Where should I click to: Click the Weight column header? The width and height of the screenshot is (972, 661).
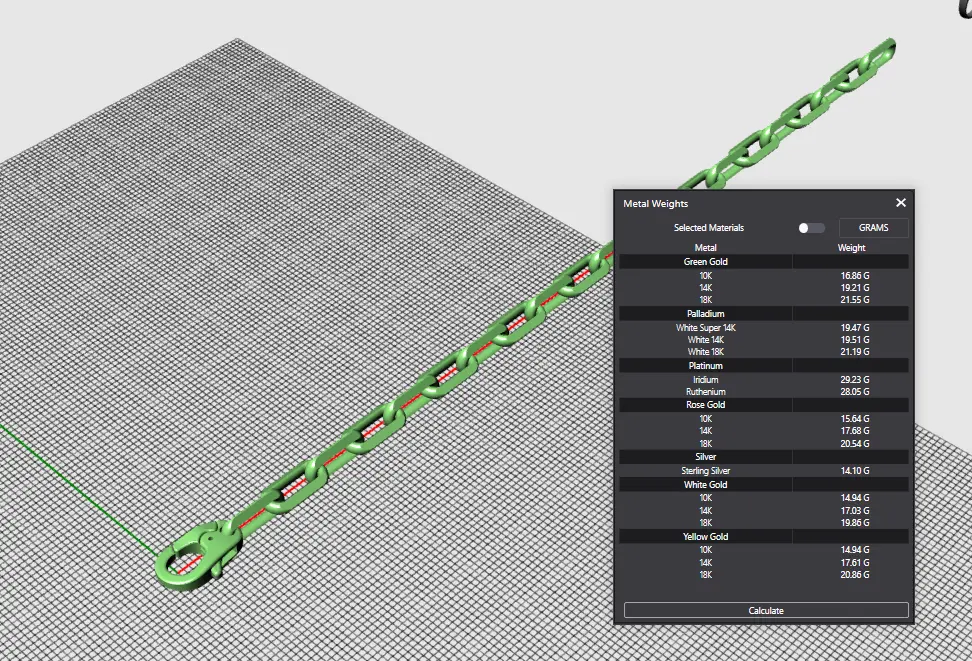(851, 247)
